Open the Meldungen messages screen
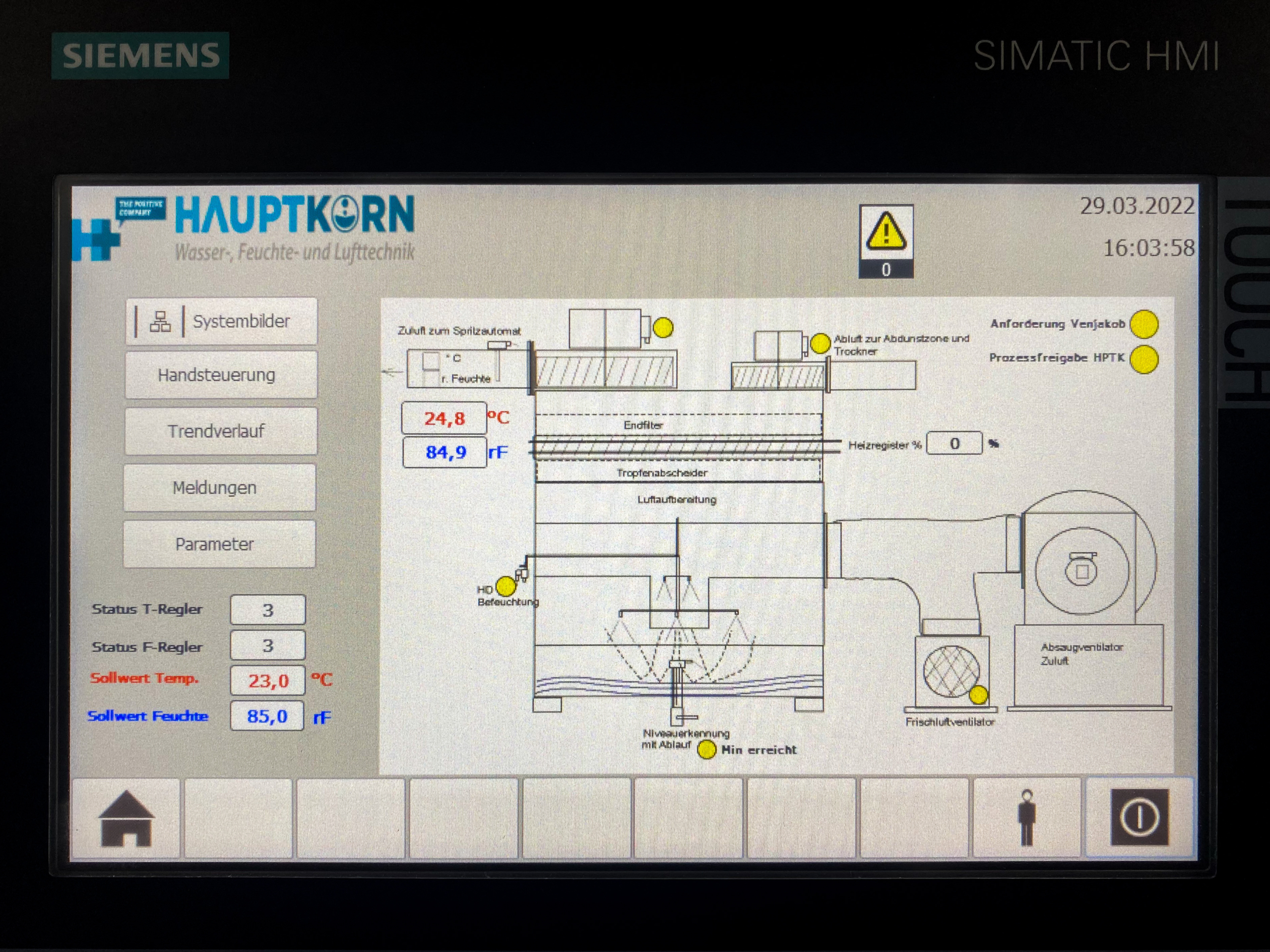Viewport: 1270px width, 952px height. pos(220,488)
